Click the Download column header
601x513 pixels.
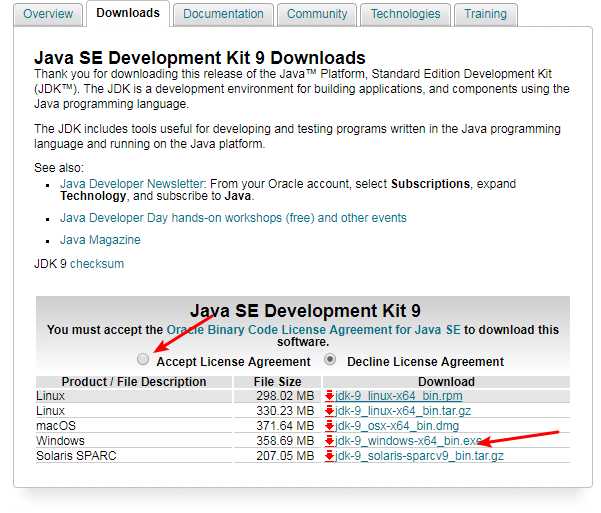[447, 381]
